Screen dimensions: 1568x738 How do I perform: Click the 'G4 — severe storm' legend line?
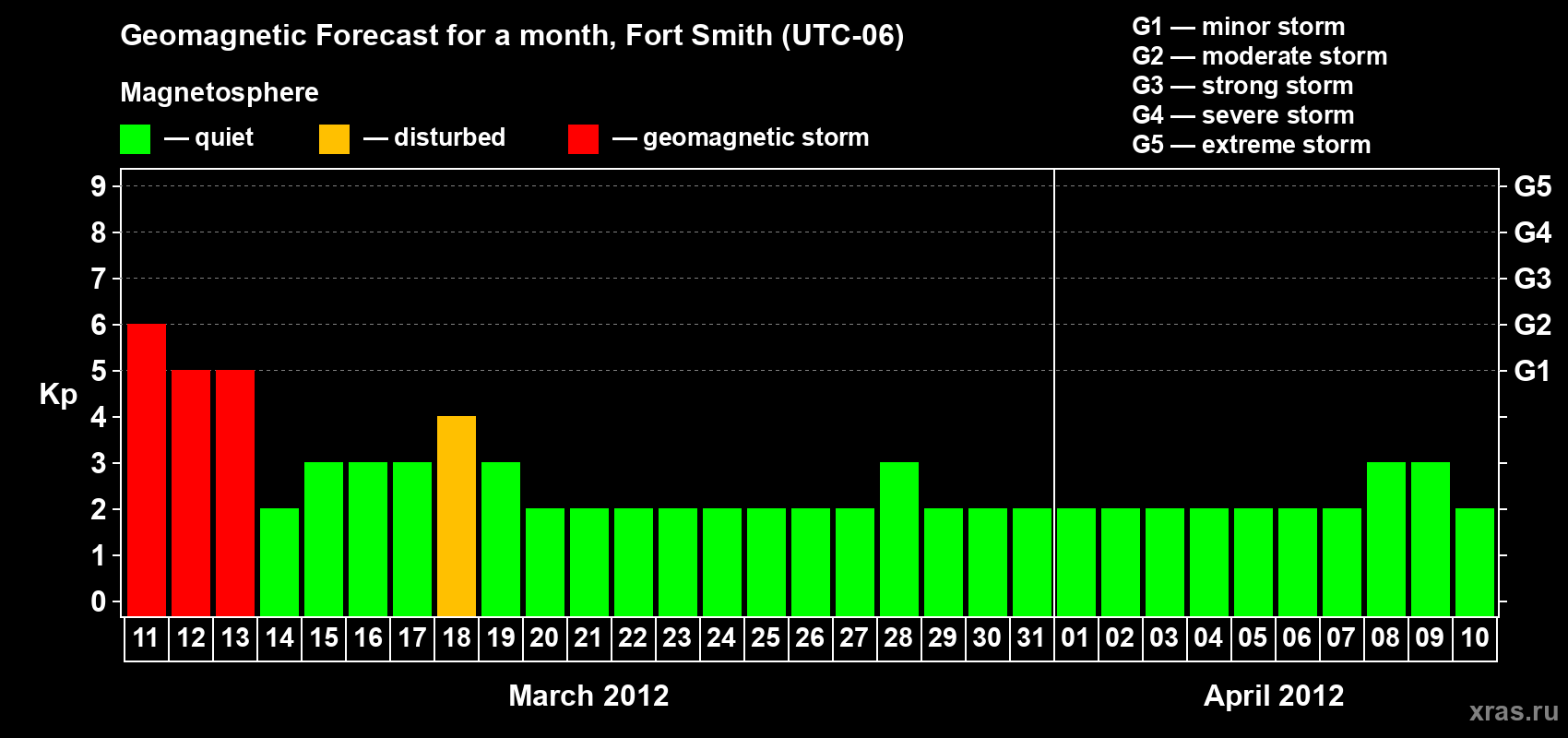click(1243, 115)
